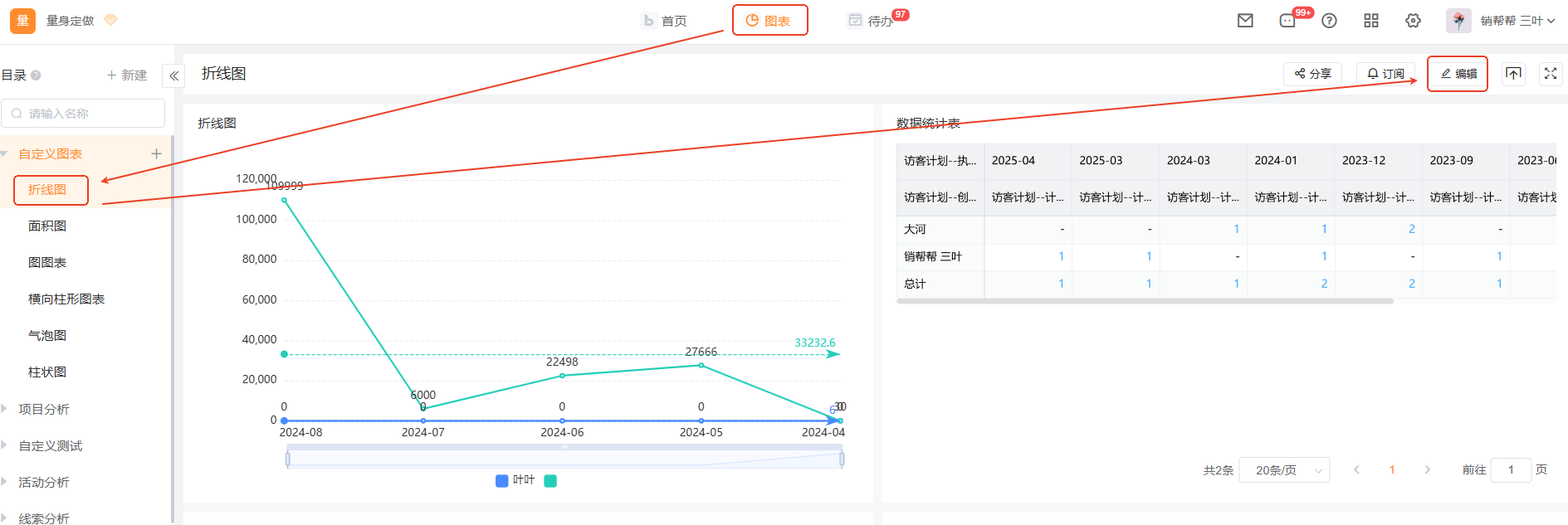
Task: Click the 编辑 button
Action: [x=1458, y=74]
